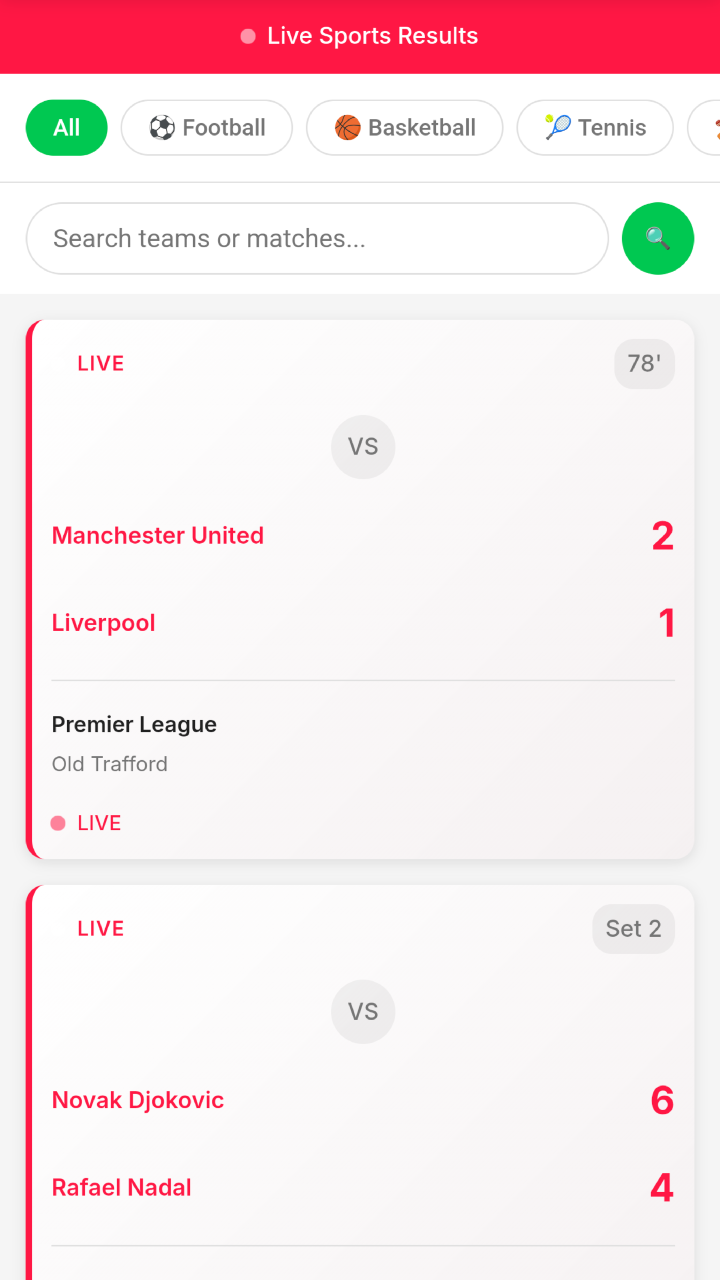Switch to the All filter chip
Viewport: 720px width, 1280px height.
(x=67, y=128)
